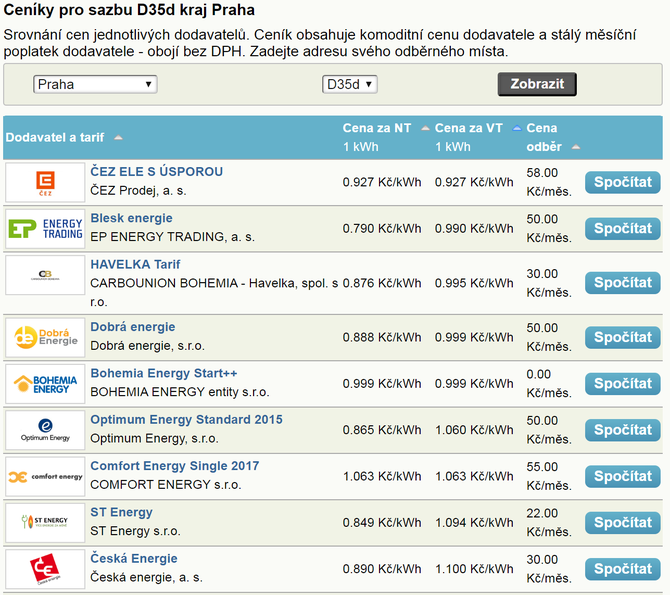Sort by supplier name arrow

coord(118,138)
